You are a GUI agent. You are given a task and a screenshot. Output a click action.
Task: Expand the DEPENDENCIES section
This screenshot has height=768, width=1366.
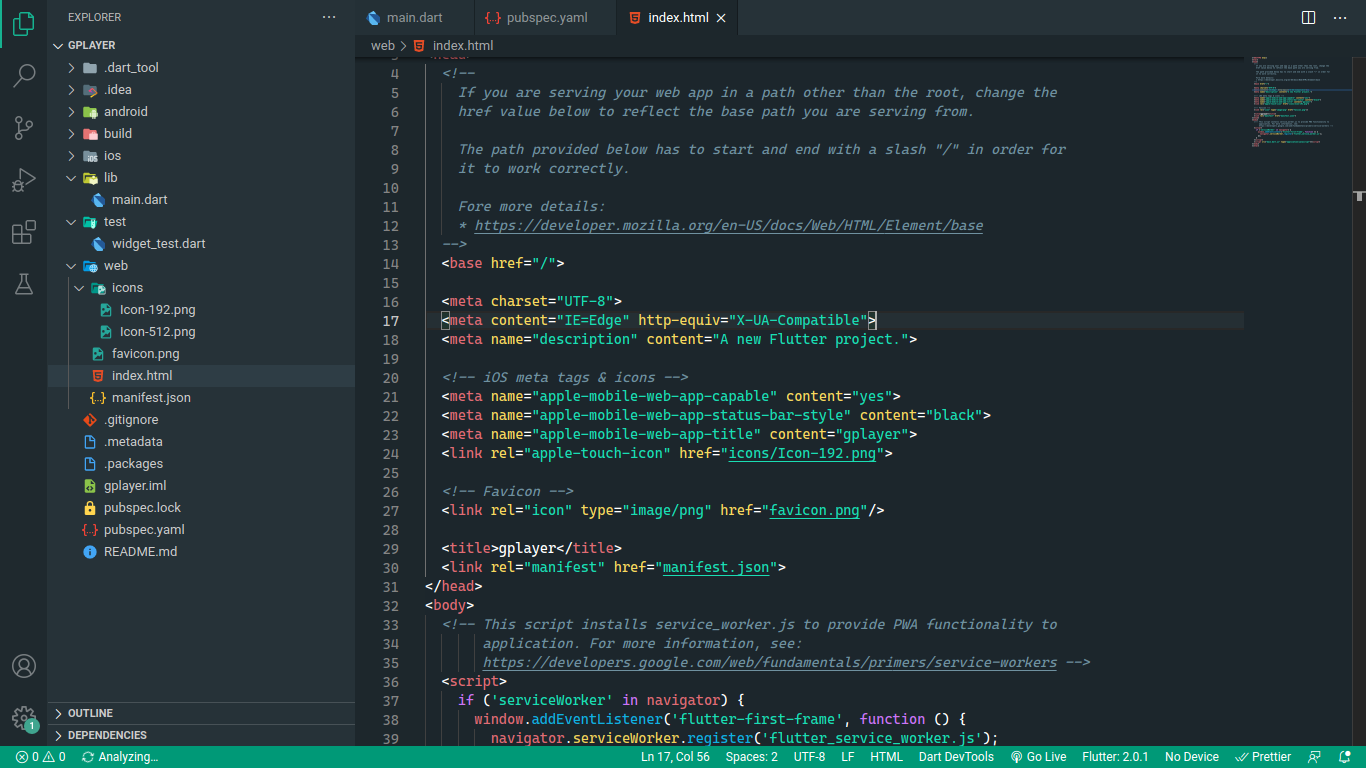click(x=201, y=735)
